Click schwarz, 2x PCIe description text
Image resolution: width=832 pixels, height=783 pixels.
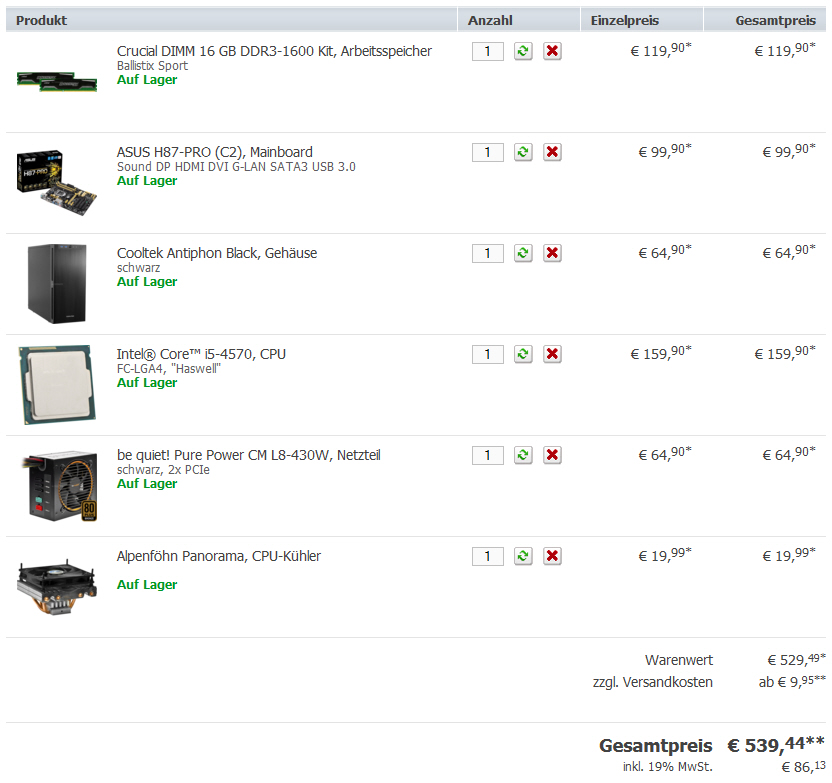point(163,469)
